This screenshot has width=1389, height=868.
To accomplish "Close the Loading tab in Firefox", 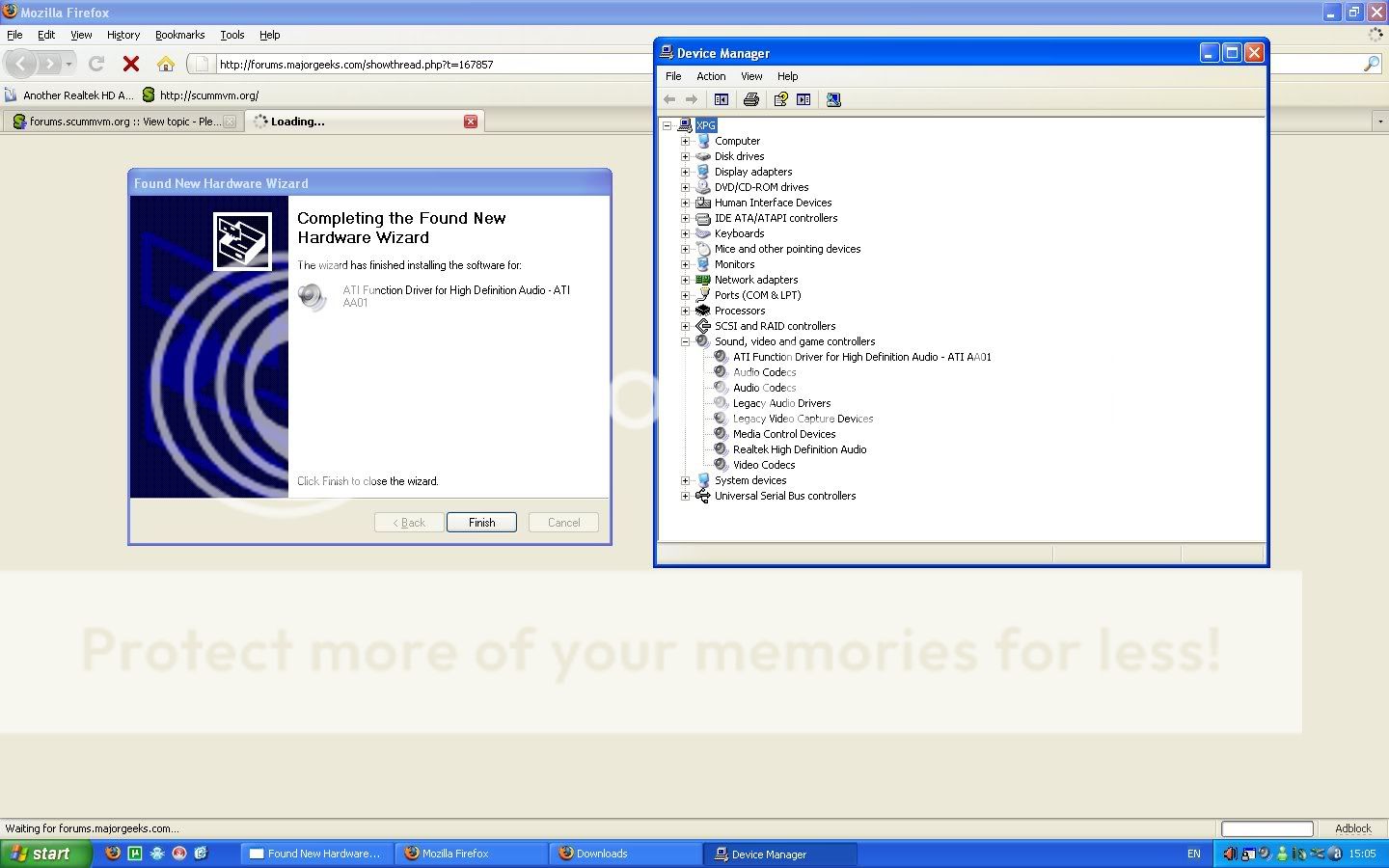I will (x=471, y=122).
